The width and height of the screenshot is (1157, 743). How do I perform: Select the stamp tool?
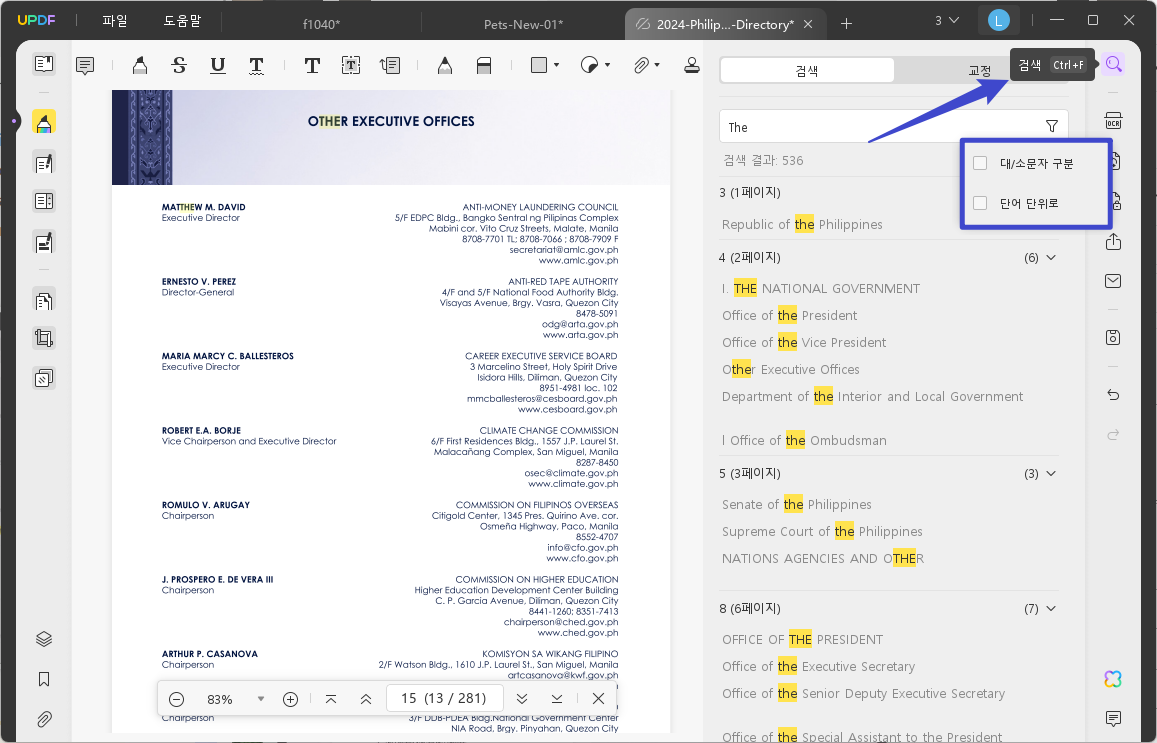(x=691, y=66)
